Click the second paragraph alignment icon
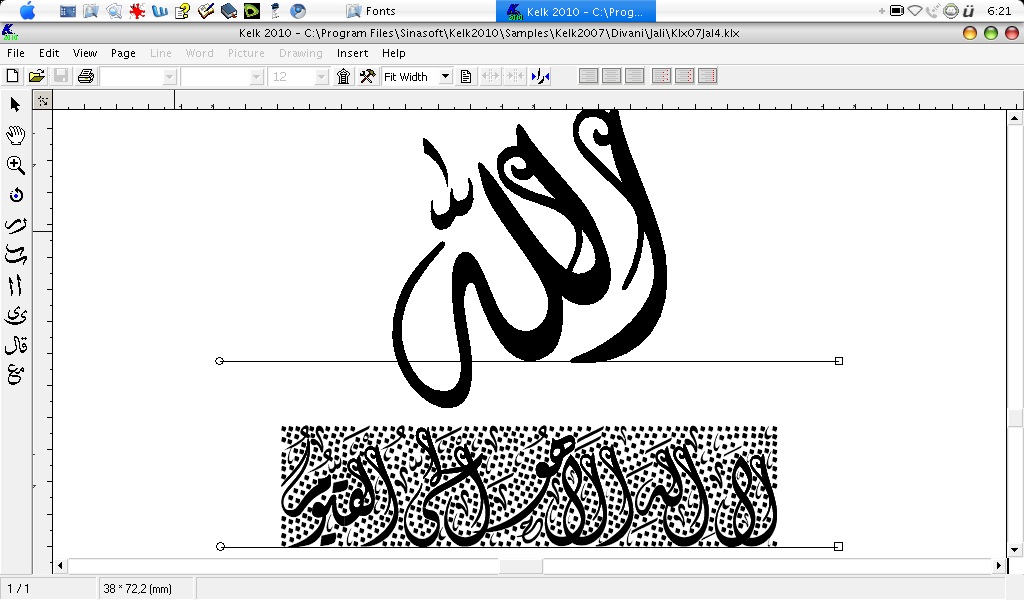Image resolution: width=1024 pixels, height=600 pixels. [x=611, y=76]
